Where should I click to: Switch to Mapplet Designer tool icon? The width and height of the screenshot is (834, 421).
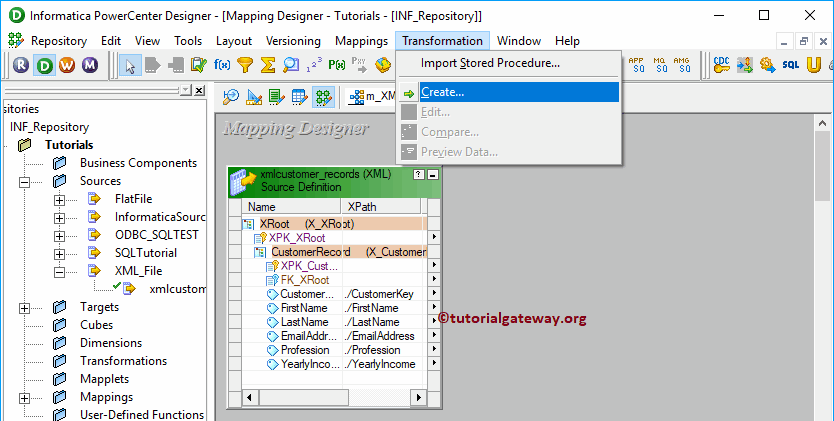(x=299, y=97)
